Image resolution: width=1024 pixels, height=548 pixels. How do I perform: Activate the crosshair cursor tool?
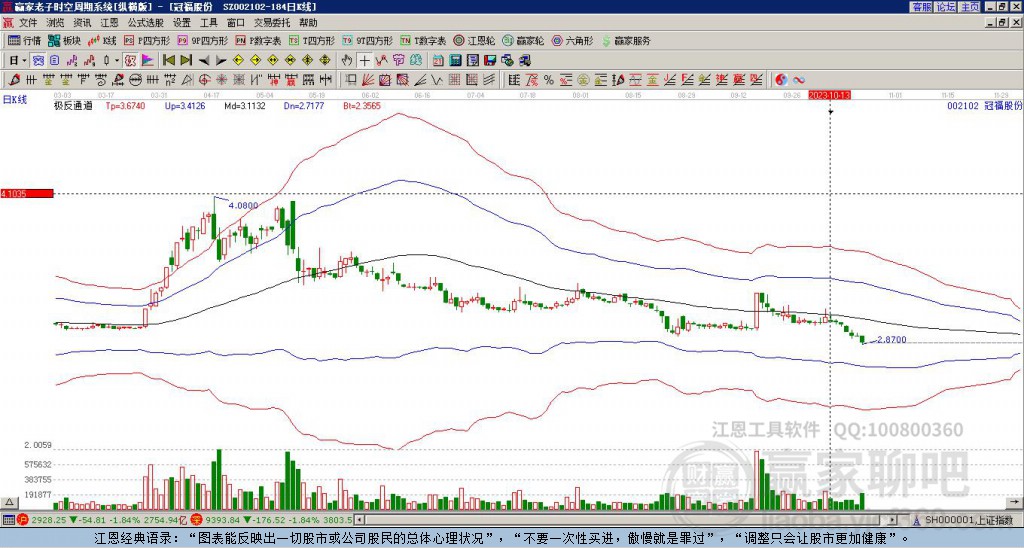[x=364, y=61]
